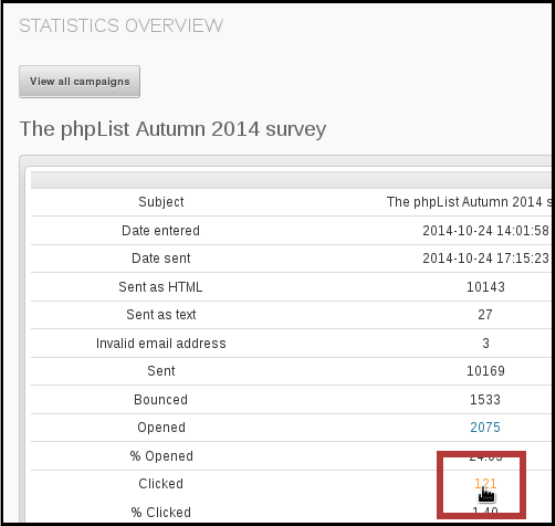Viewport: 555px width, 526px height.
Task: Open the orange 121 clicked count link
Action: [x=485, y=484]
